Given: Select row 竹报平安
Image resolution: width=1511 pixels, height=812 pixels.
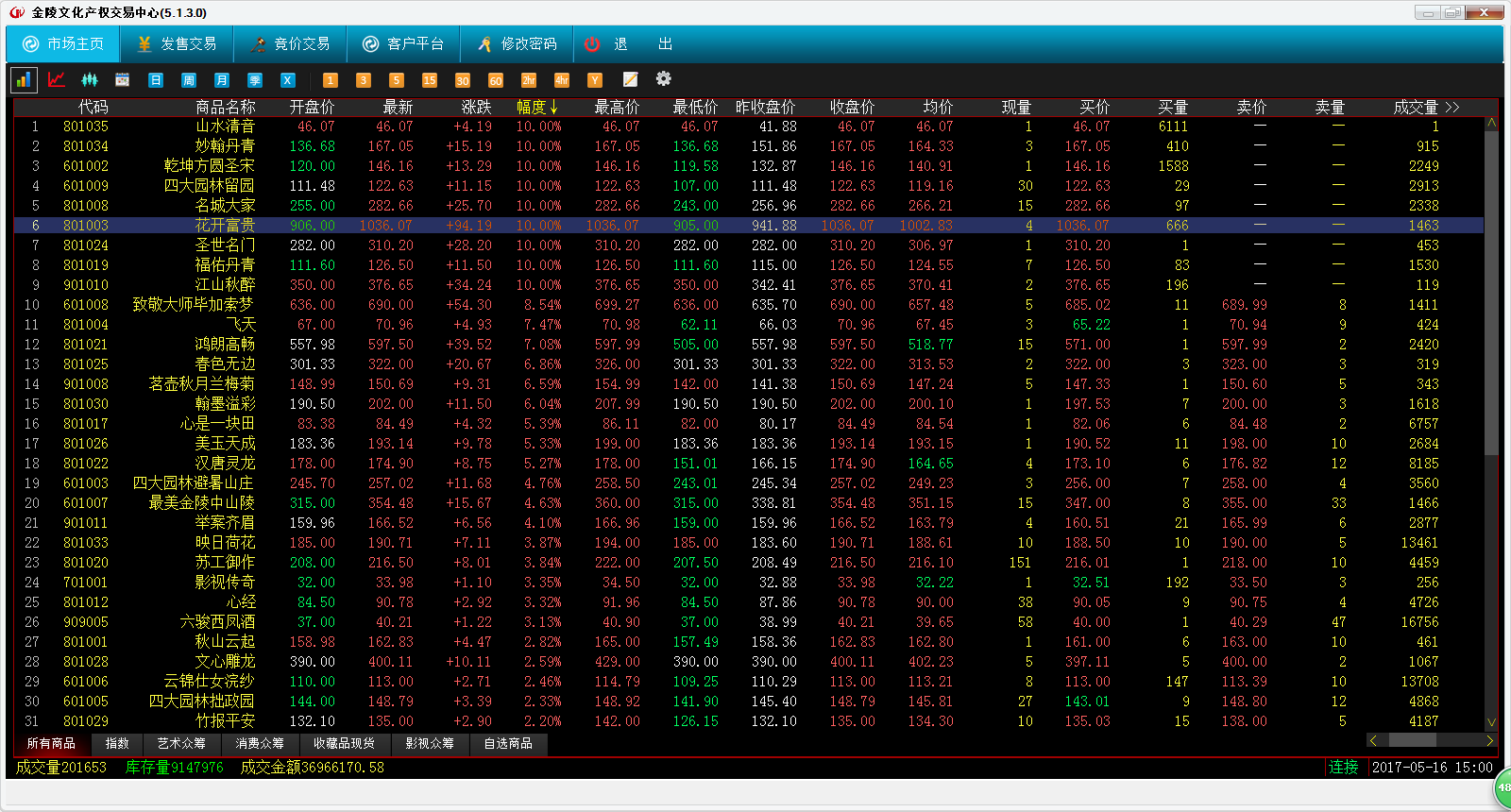Looking at the screenshot, I should click(748, 721).
